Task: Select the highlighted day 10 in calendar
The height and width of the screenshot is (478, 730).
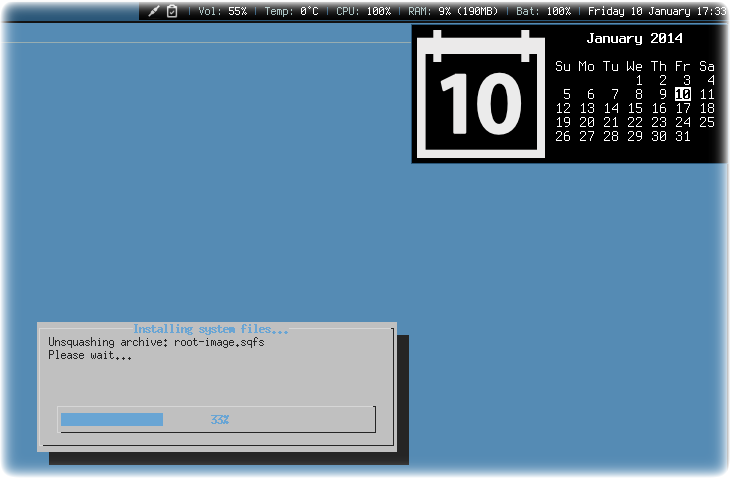Action: (x=683, y=94)
